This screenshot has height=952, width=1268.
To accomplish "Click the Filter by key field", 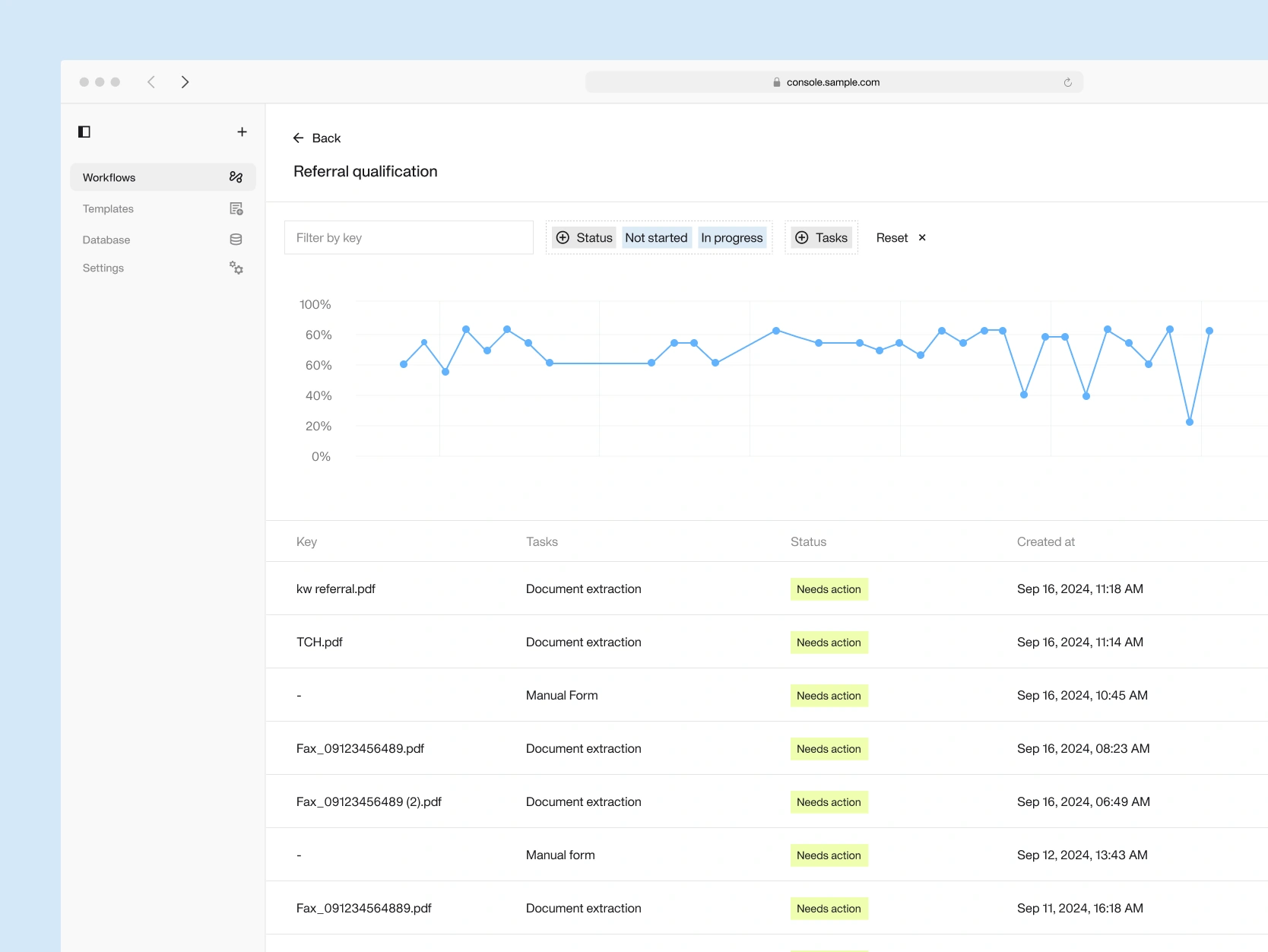I will [x=409, y=238].
